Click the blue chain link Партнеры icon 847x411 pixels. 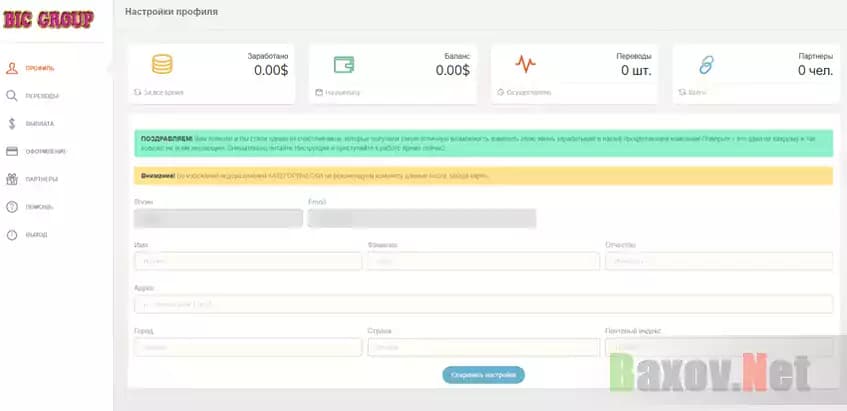(x=706, y=65)
